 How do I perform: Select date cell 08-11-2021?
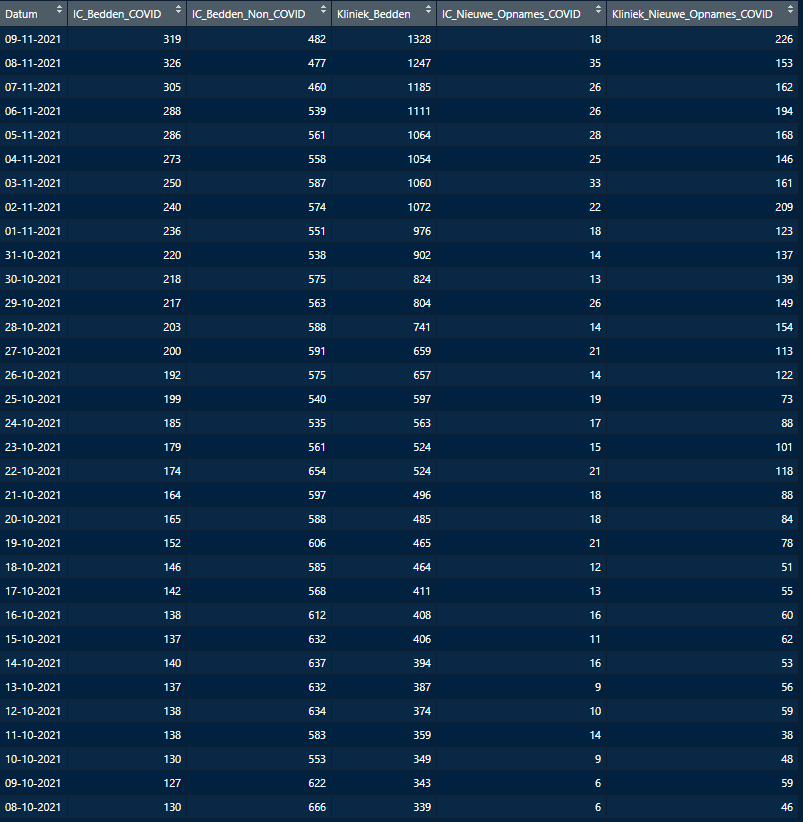[33, 63]
